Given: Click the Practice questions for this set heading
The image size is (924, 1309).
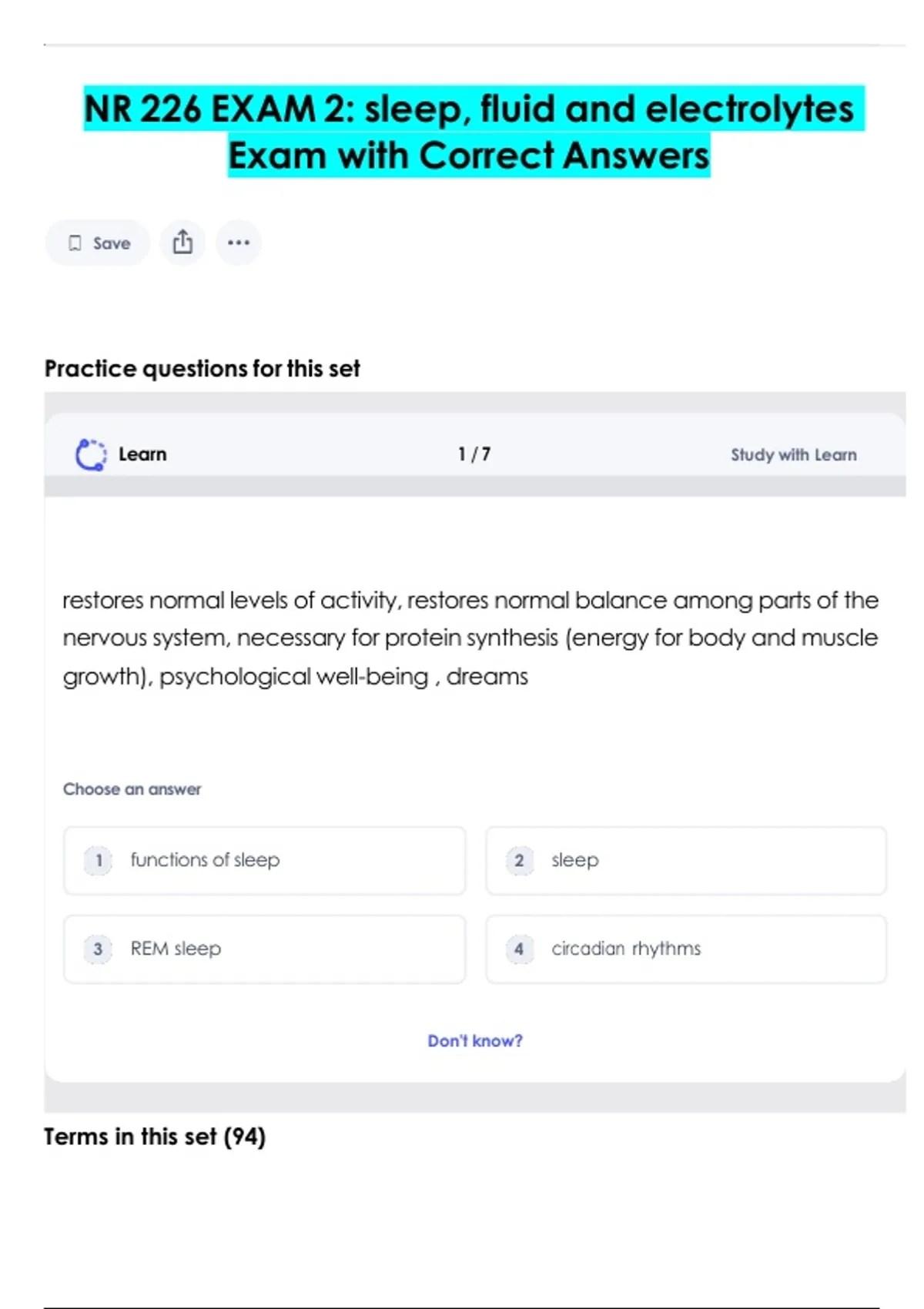Looking at the screenshot, I should tap(202, 369).
